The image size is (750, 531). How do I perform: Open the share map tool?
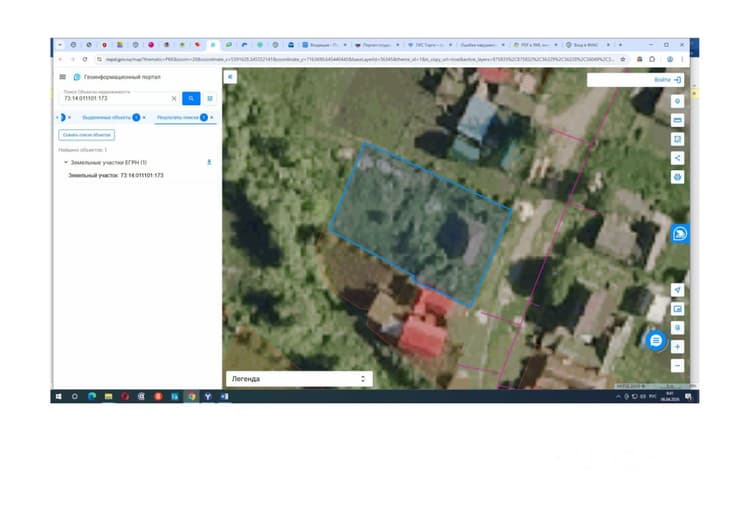[x=677, y=158]
